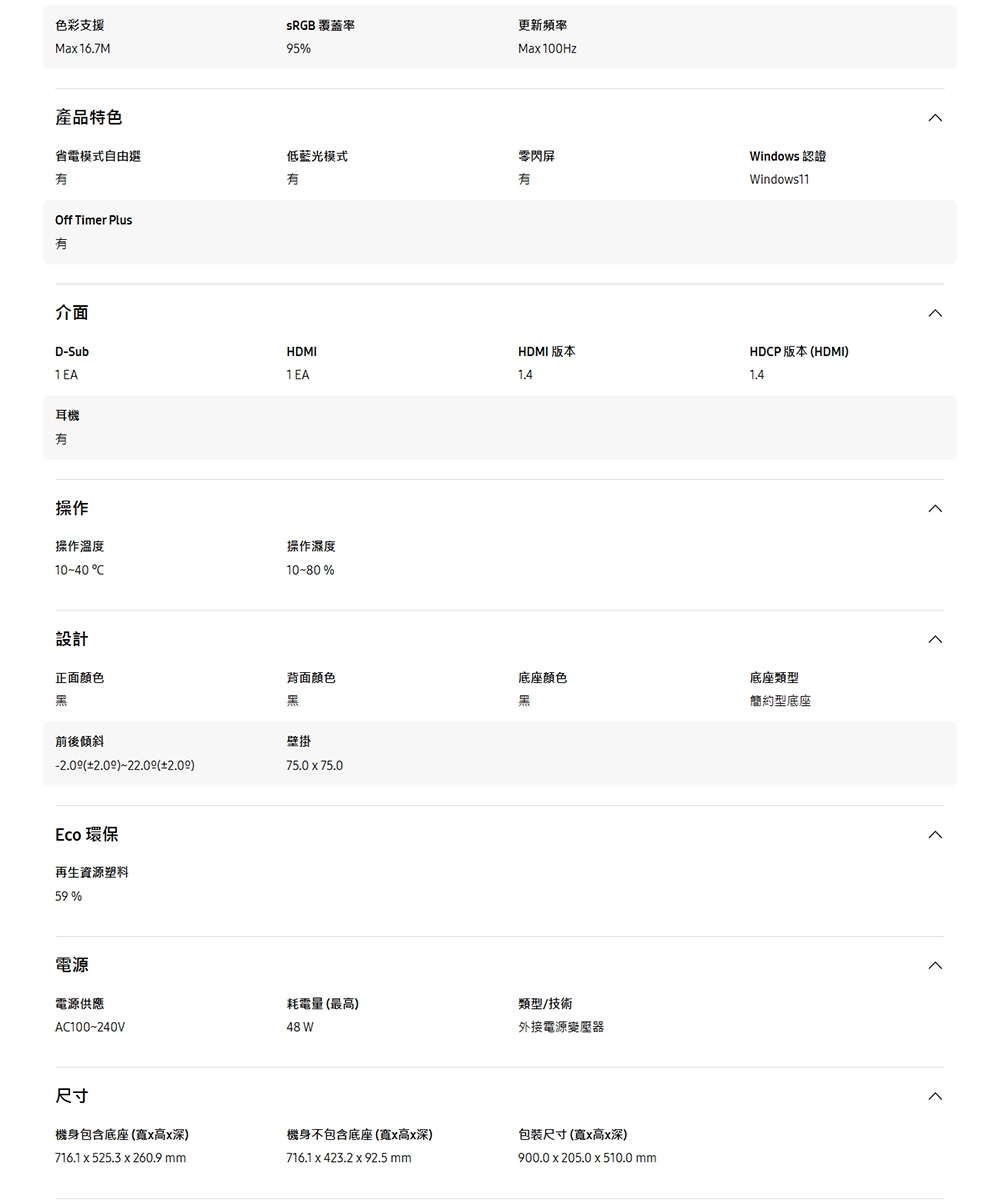Click the 介面 section heading
Screen dimensions: 1000x1200
click(x=72, y=313)
